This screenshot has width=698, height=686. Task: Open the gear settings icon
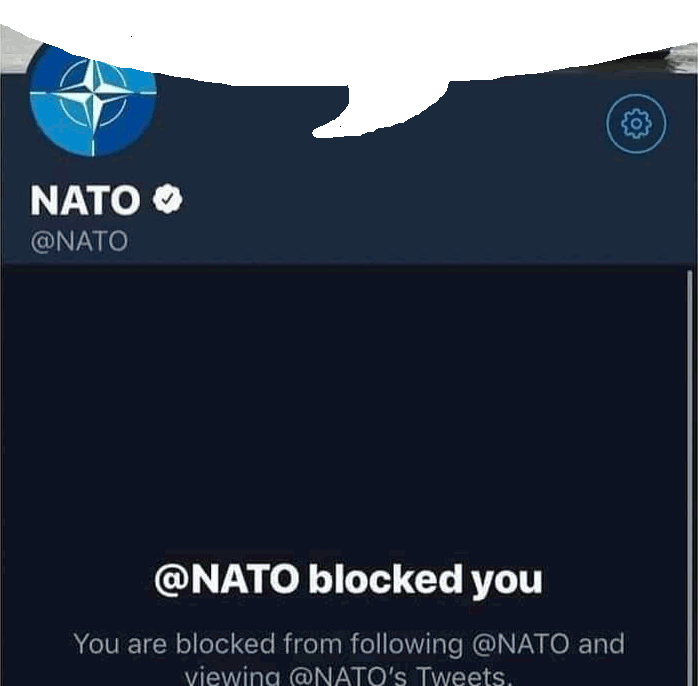[636, 123]
